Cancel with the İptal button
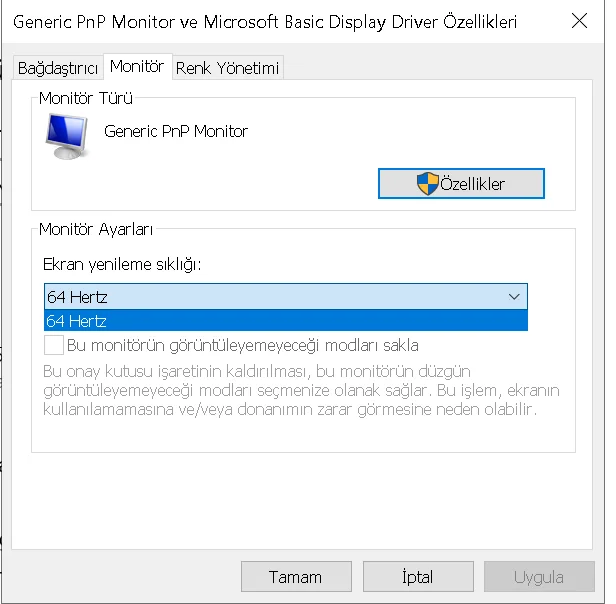 point(417,577)
